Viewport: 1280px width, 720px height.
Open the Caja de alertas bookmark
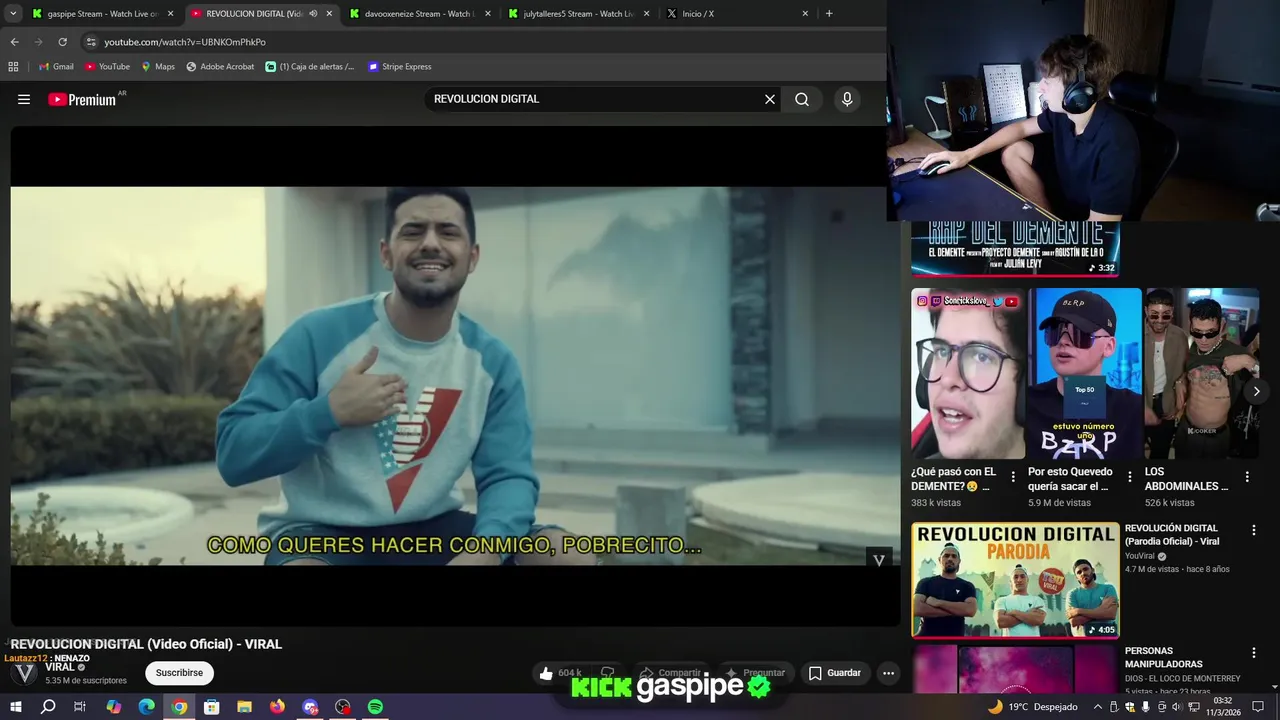310,67
